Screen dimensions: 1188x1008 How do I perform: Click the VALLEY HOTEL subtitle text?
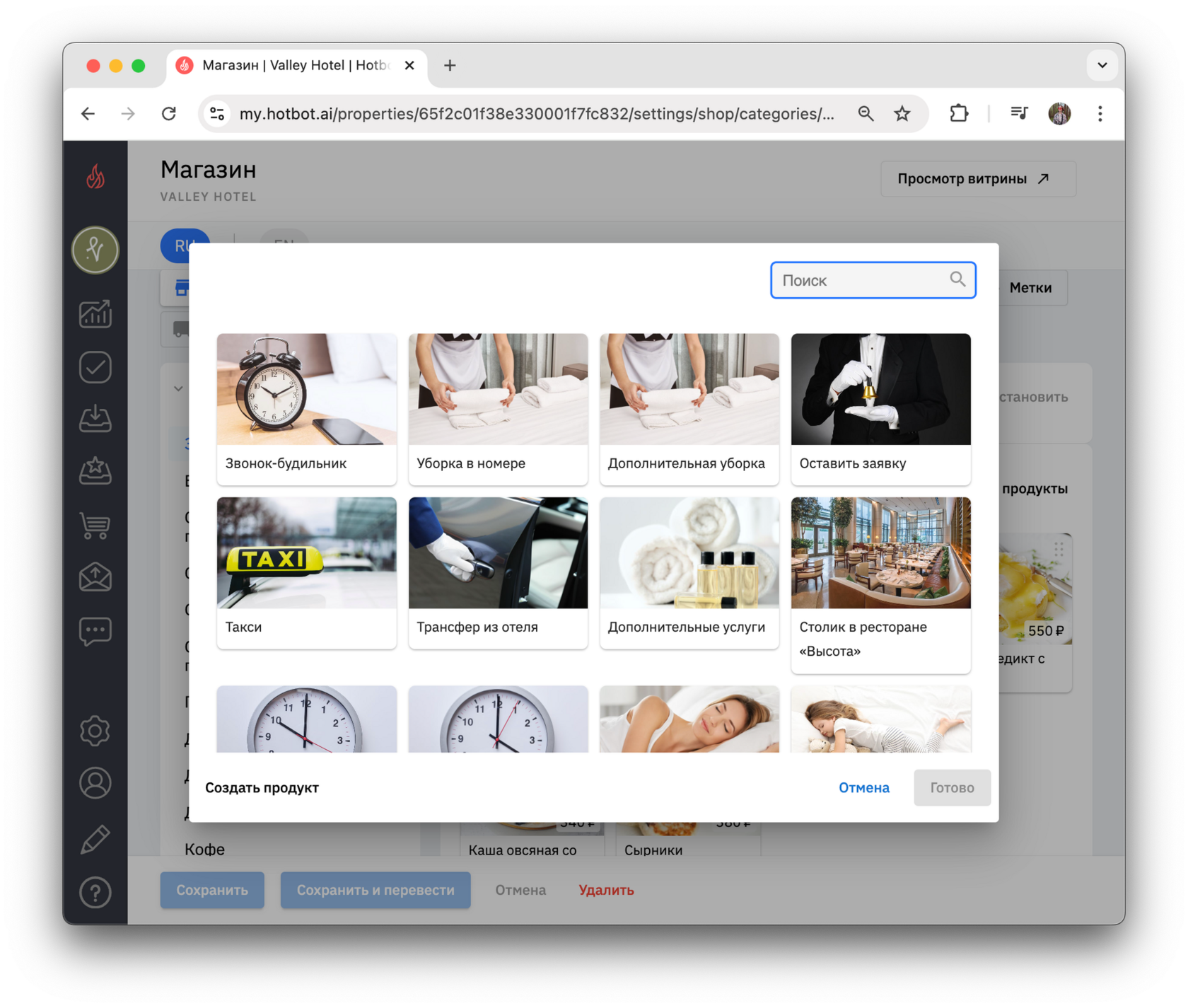click(208, 197)
